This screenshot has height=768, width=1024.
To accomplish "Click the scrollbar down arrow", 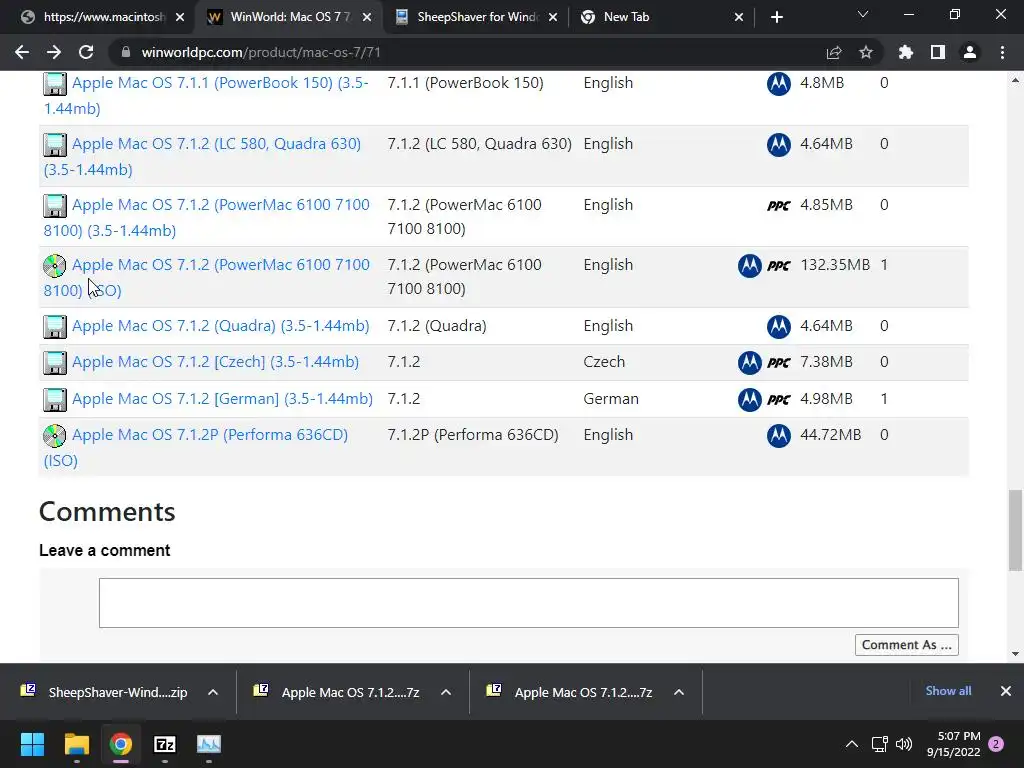I will point(1015,654).
